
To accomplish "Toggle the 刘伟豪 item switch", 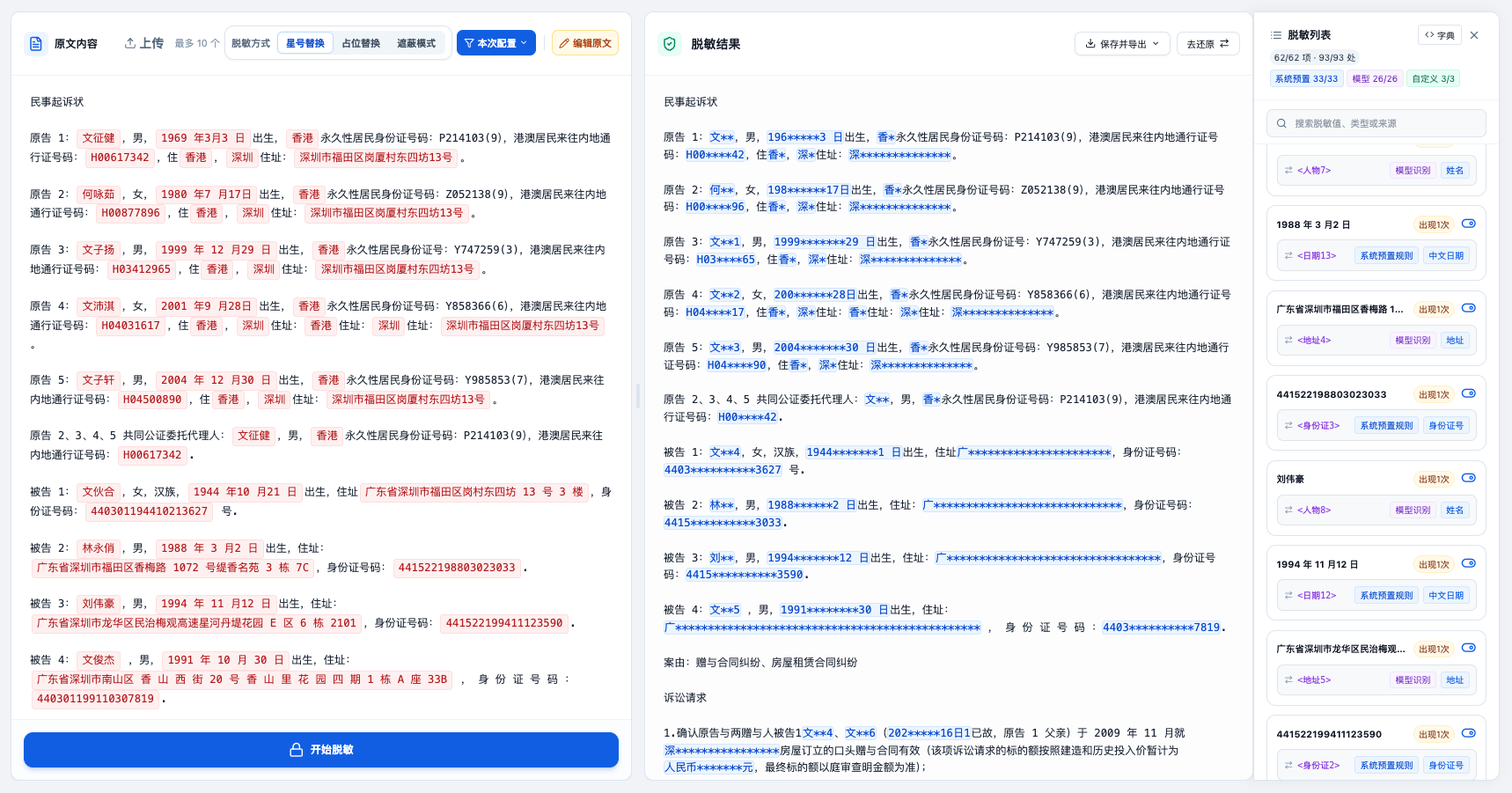I will 1469,478.
